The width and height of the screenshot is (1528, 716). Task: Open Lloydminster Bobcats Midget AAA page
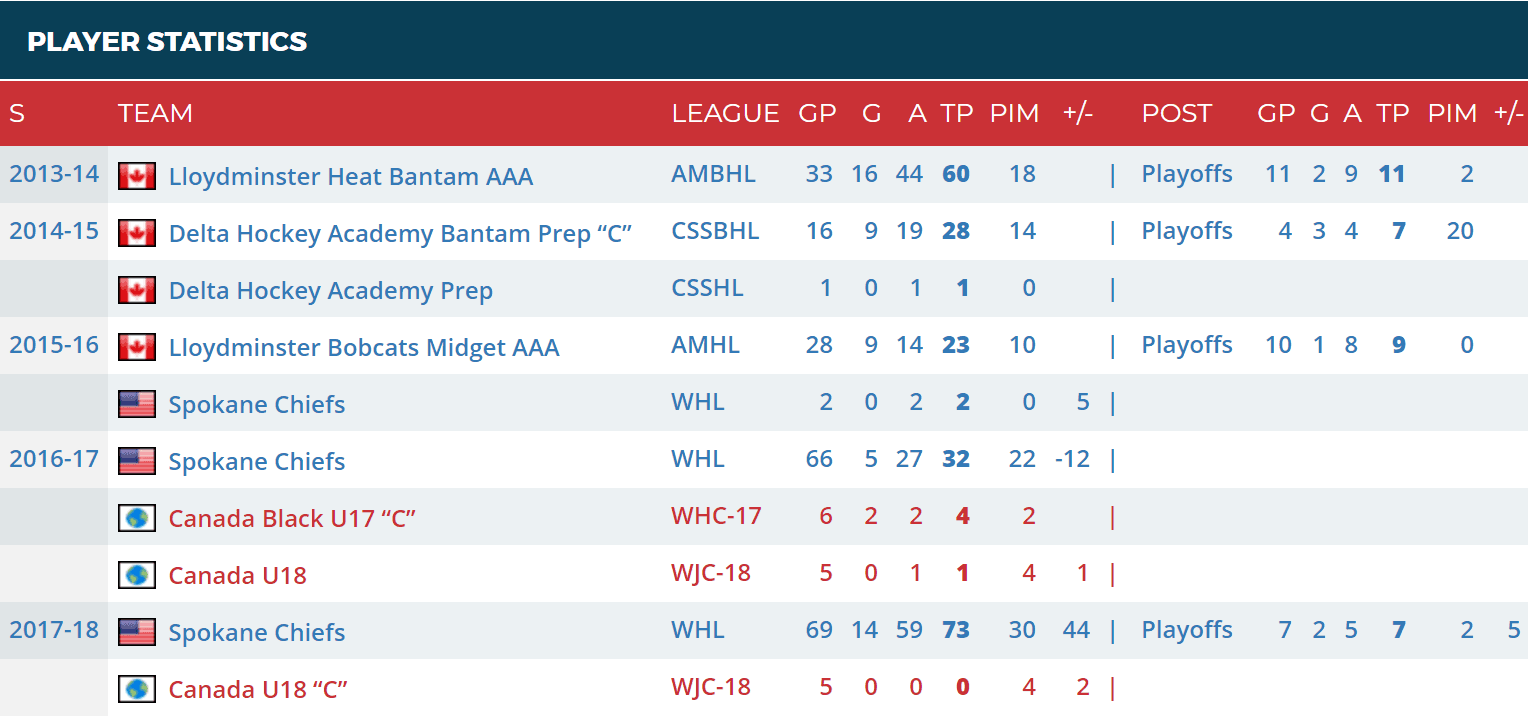click(x=364, y=347)
